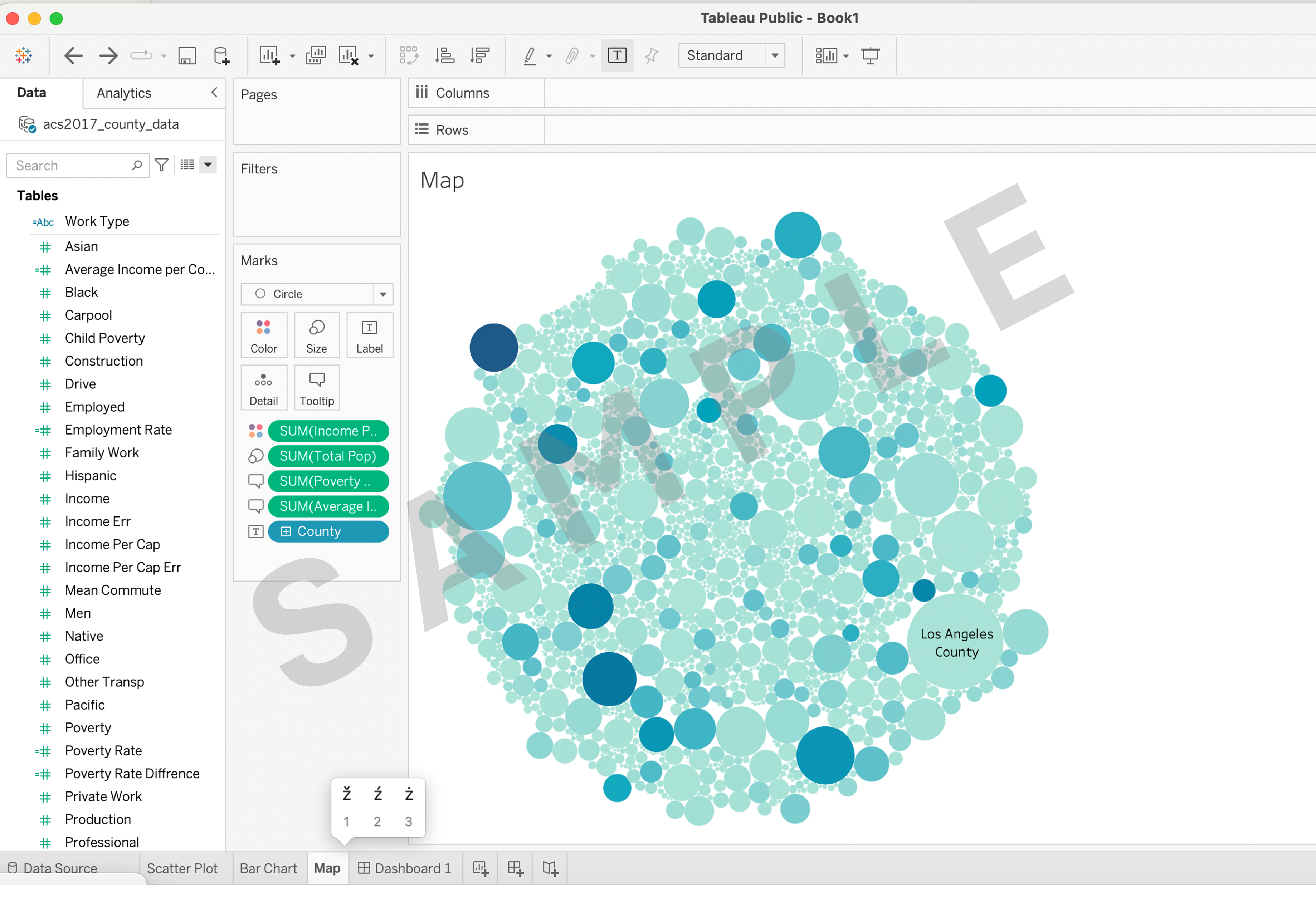Expand the County pill hierarchy
1316x902 pixels.
click(x=286, y=531)
